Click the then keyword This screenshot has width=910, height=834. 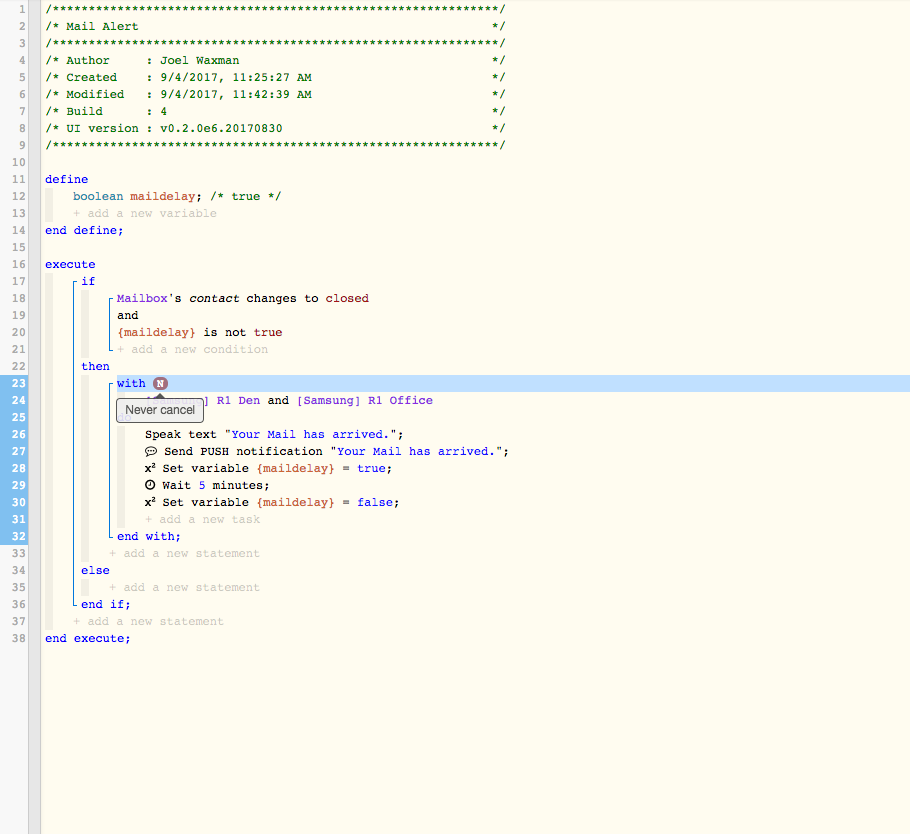click(95, 366)
